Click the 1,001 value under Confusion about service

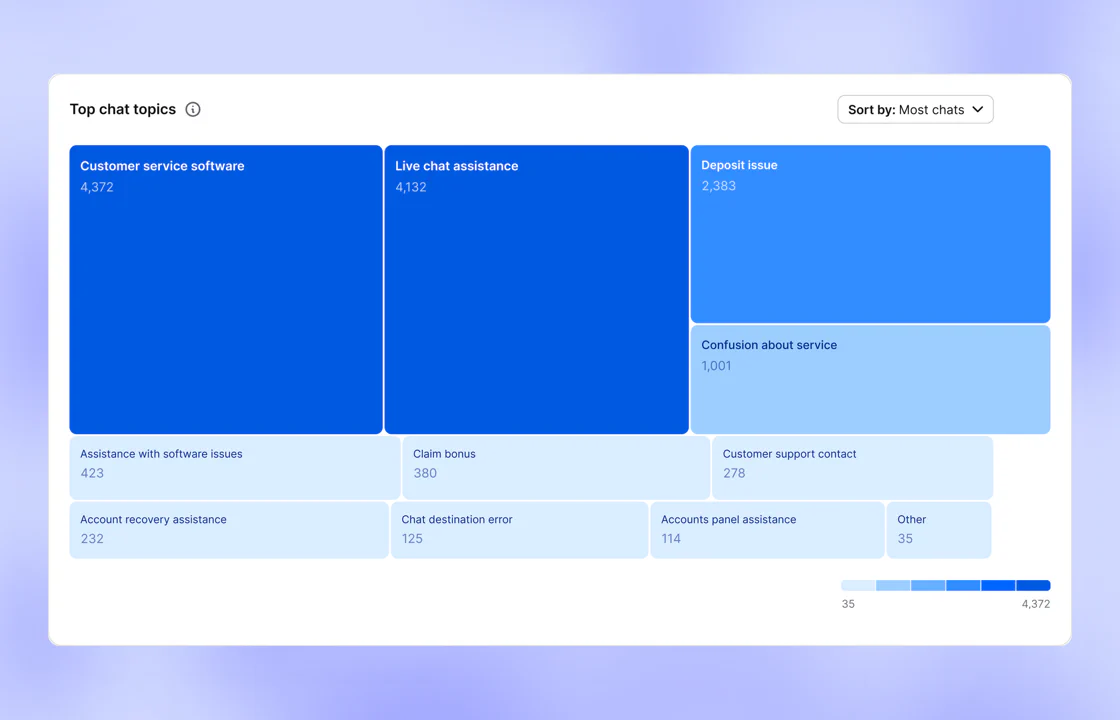tap(716, 366)
